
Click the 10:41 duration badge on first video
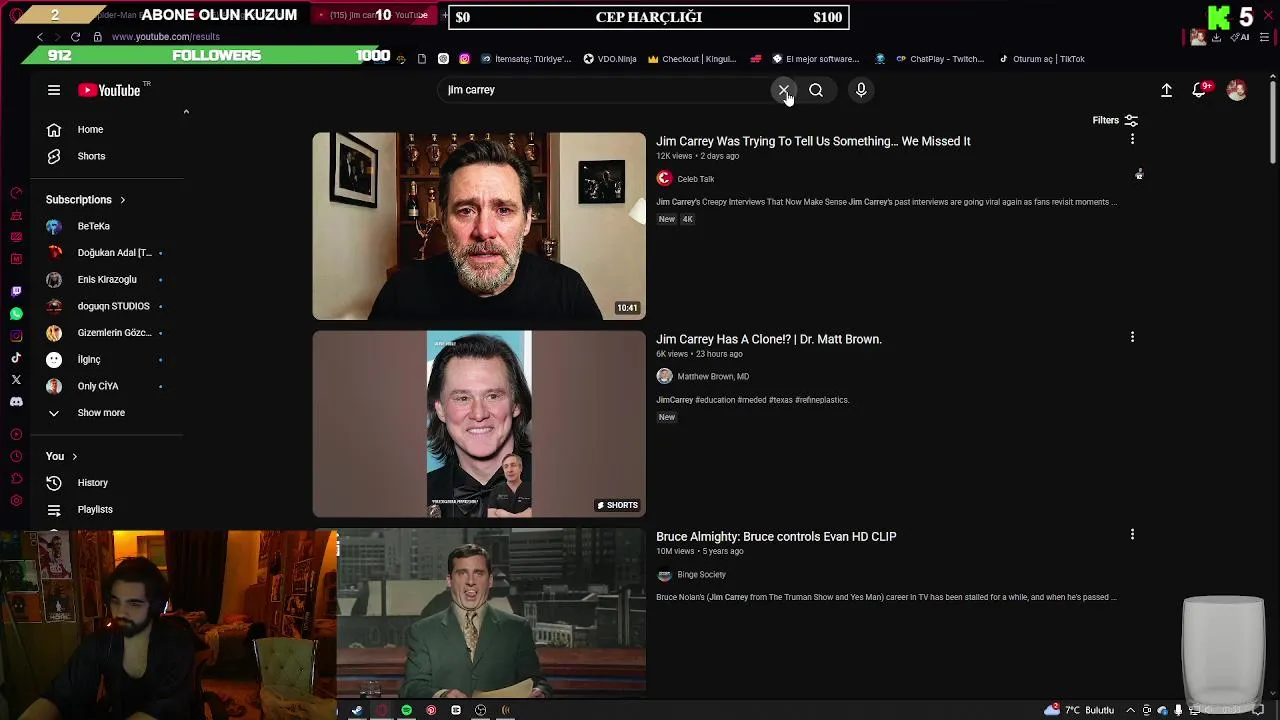pyautogui.click(x=627, y=308)
